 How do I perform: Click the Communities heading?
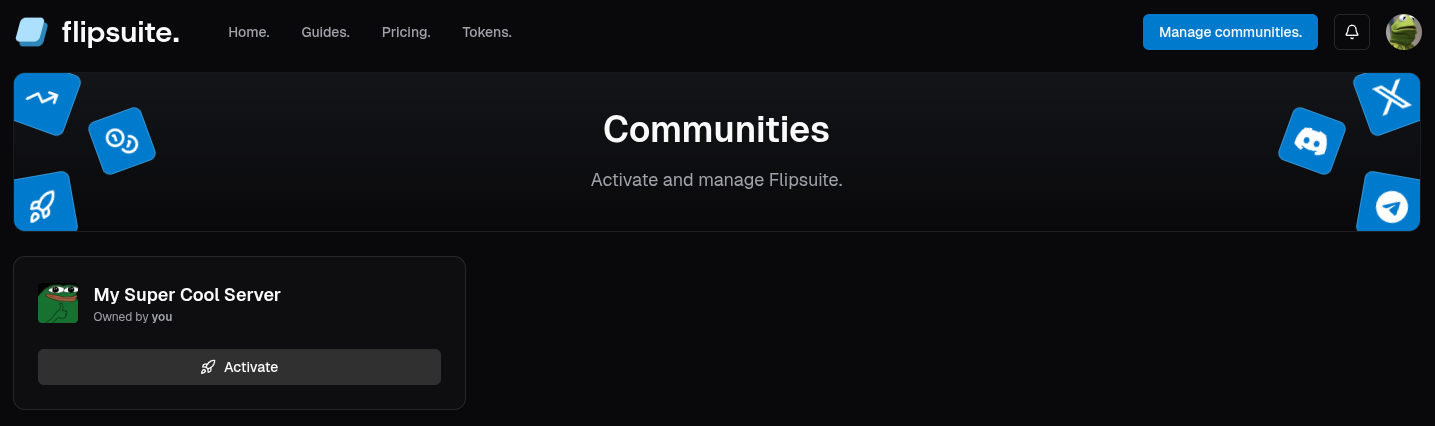(x=716, y=129)
